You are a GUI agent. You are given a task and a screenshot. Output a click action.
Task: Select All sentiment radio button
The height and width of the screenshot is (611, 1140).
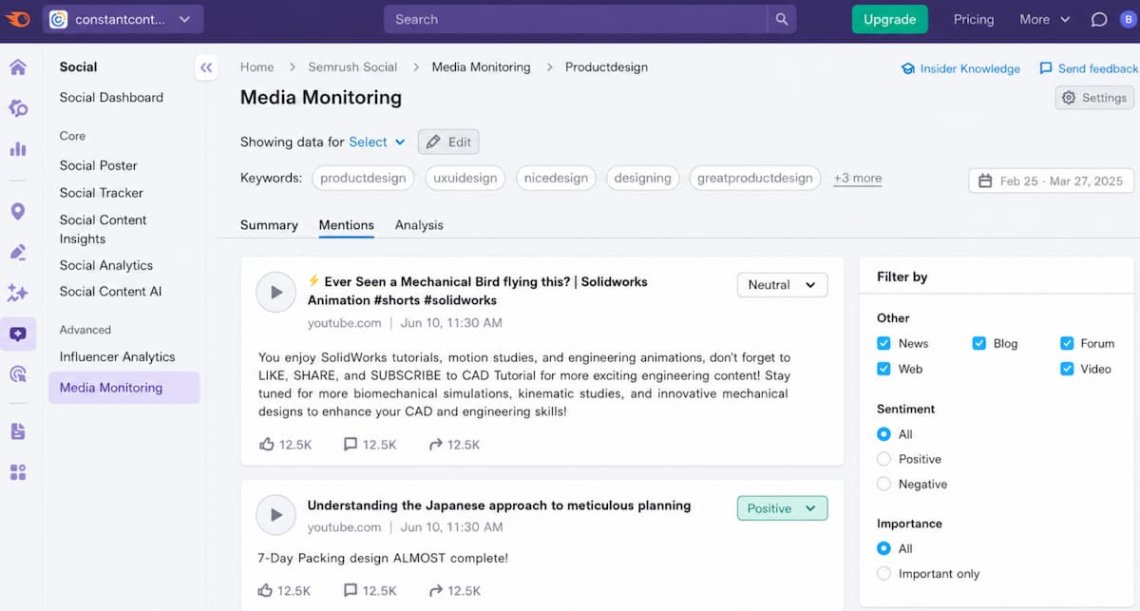click(883, 434)
